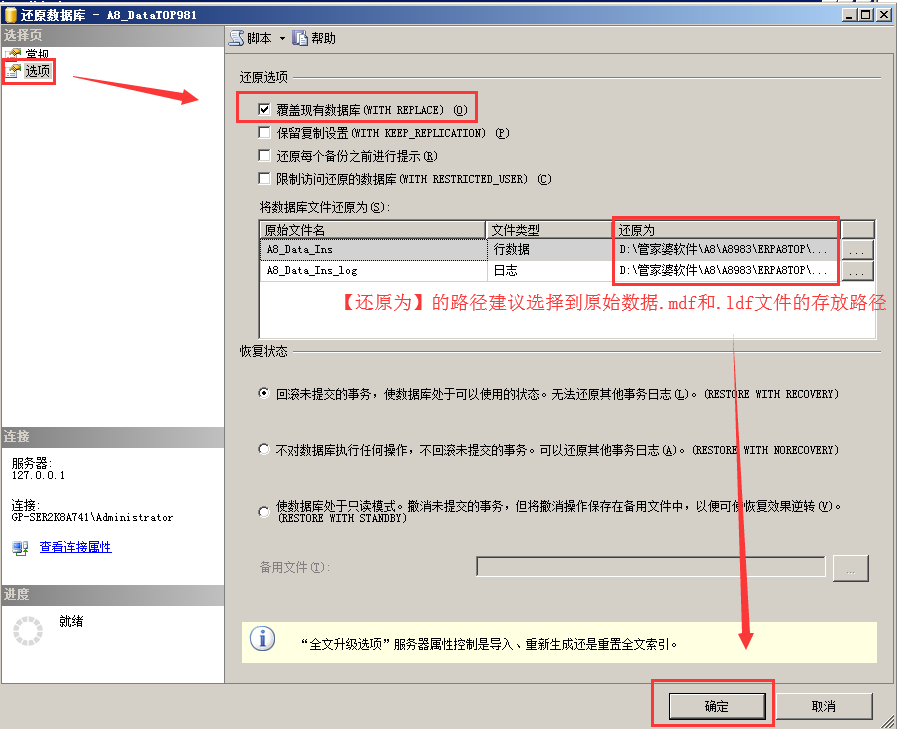
Task: Check 限制访问还原的数据库 (WITH RESTRICTED_USER)
Action: click(x=265, y=178)
